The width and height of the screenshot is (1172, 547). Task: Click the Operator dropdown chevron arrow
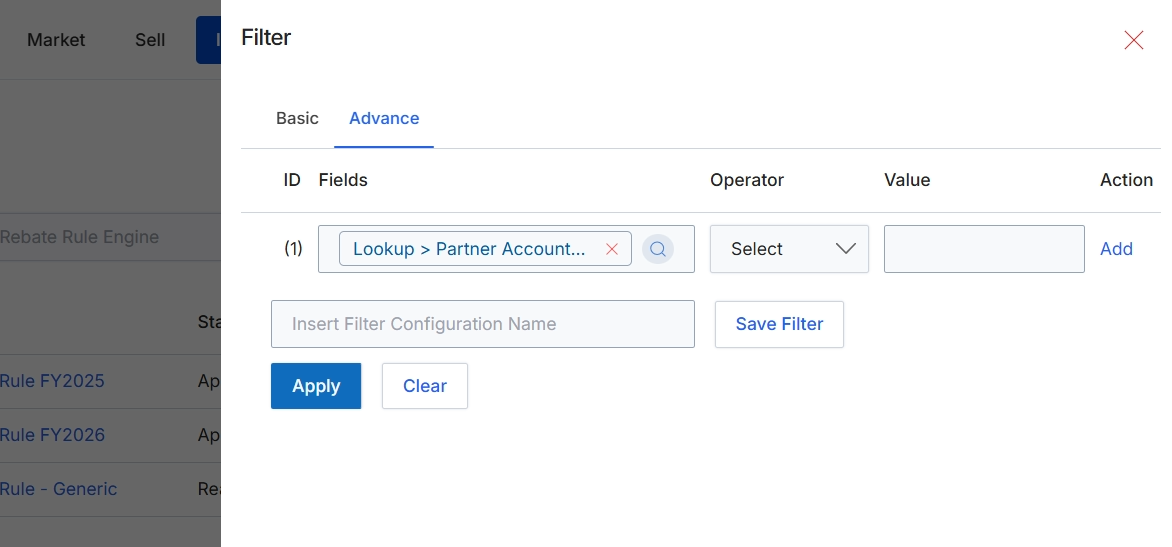845,249
